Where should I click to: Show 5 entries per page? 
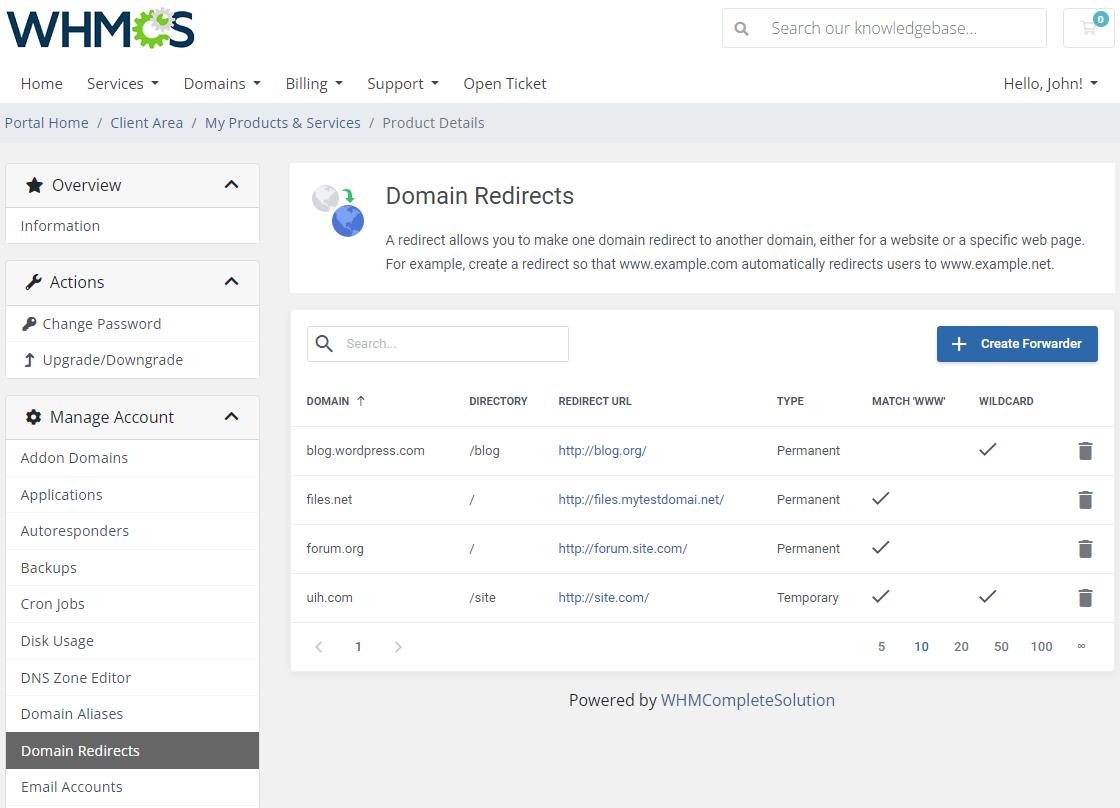click(x=881, y=647)
